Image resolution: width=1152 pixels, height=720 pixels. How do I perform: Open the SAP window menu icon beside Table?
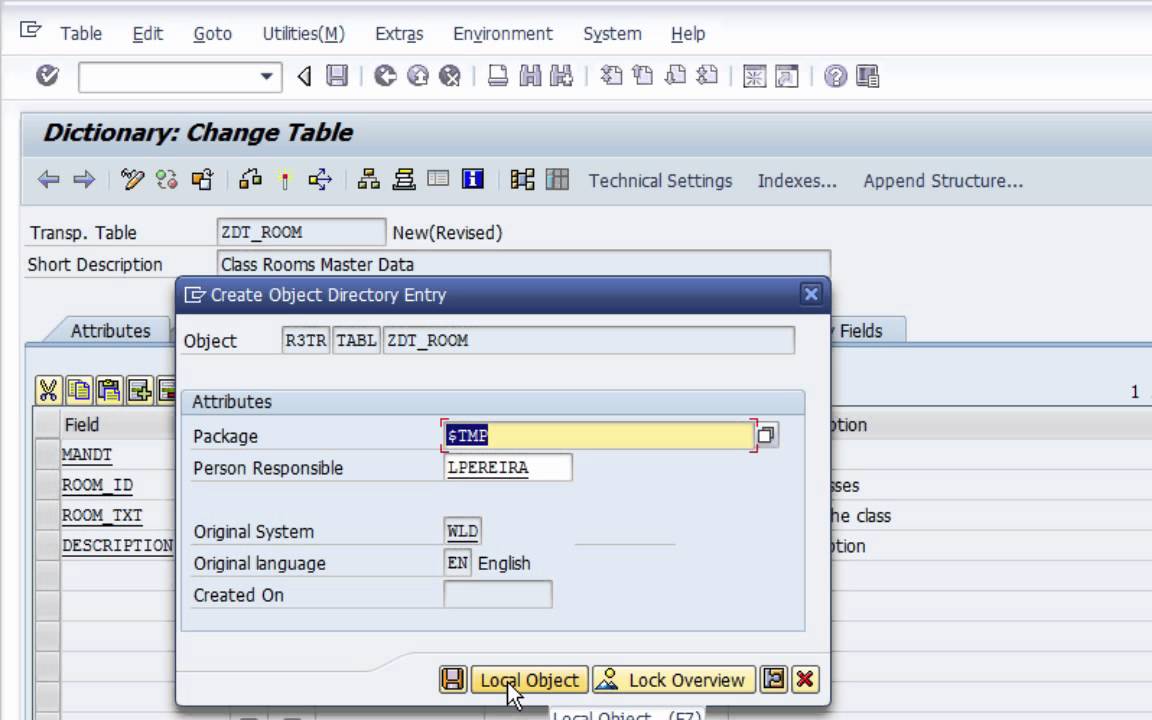[x=30, y=30]
